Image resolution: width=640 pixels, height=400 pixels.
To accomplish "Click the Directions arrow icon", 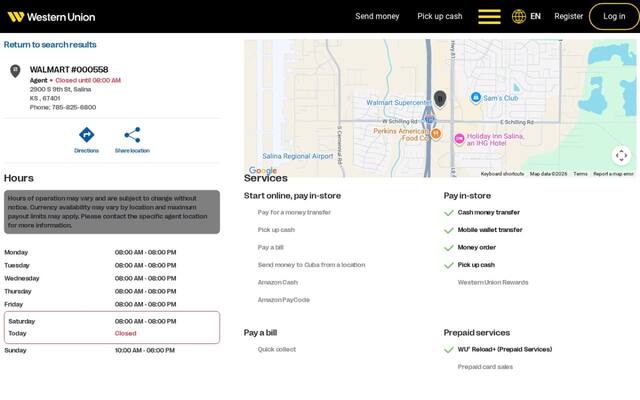I will [x=87, y=135].
